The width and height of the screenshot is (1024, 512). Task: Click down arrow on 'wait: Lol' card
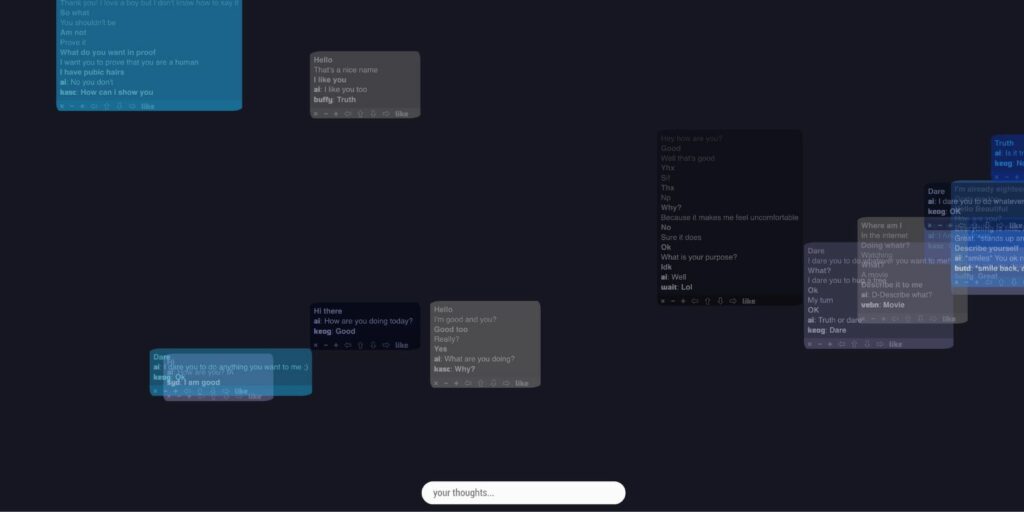point(719,301)
